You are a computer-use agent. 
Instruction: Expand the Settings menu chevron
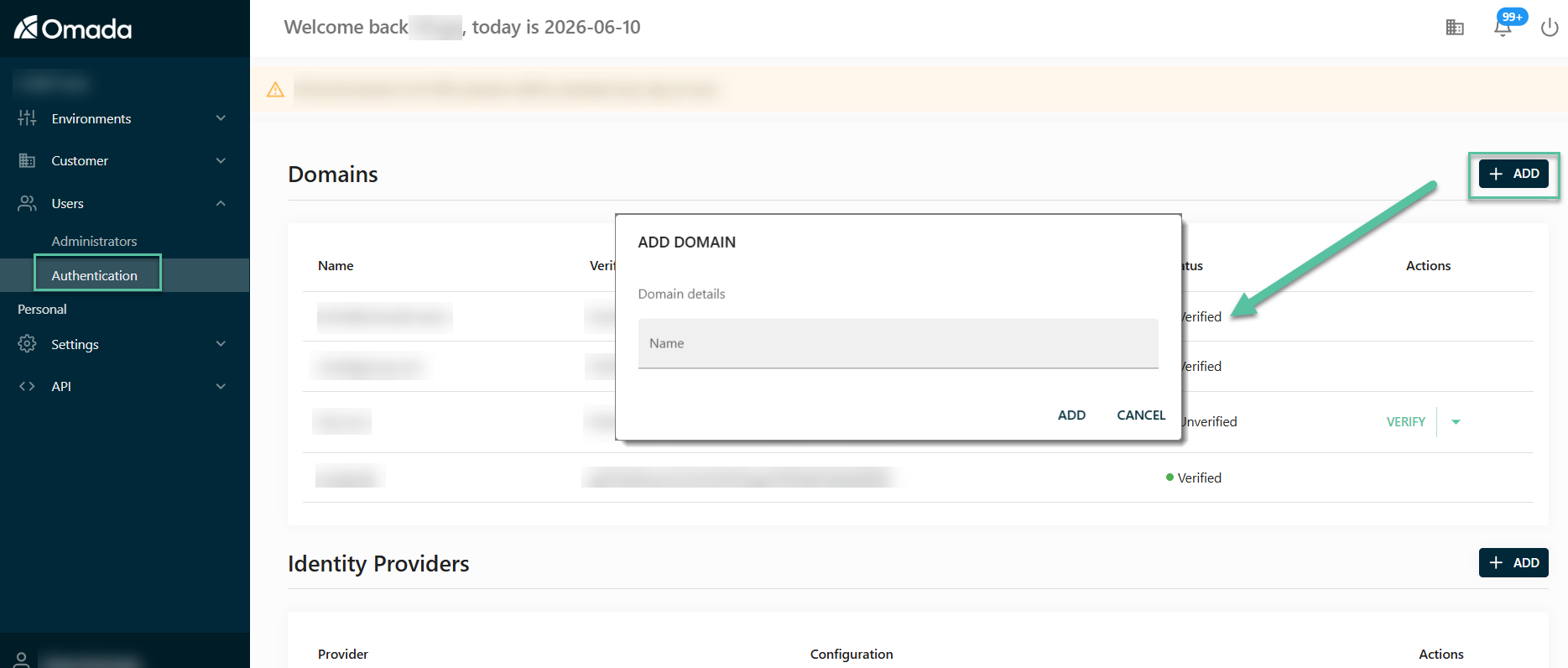pos(221,344)
